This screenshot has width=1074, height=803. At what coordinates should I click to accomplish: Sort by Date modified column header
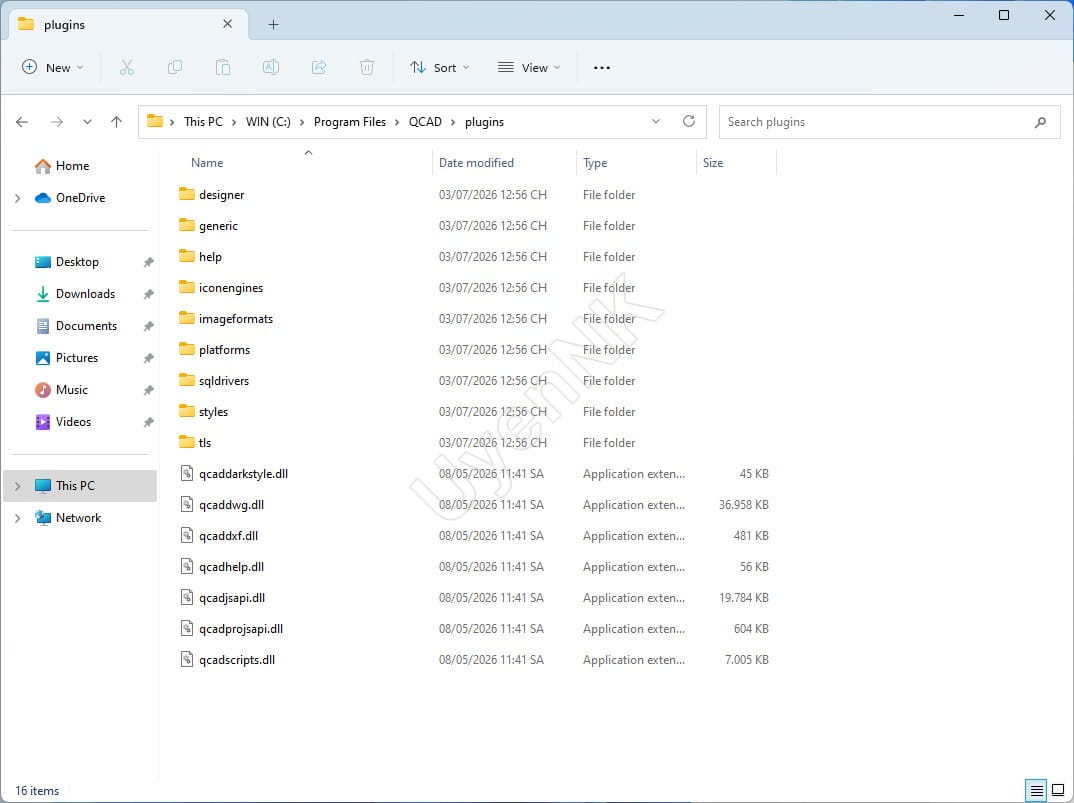pyautogui.click(x=476, y=163)
